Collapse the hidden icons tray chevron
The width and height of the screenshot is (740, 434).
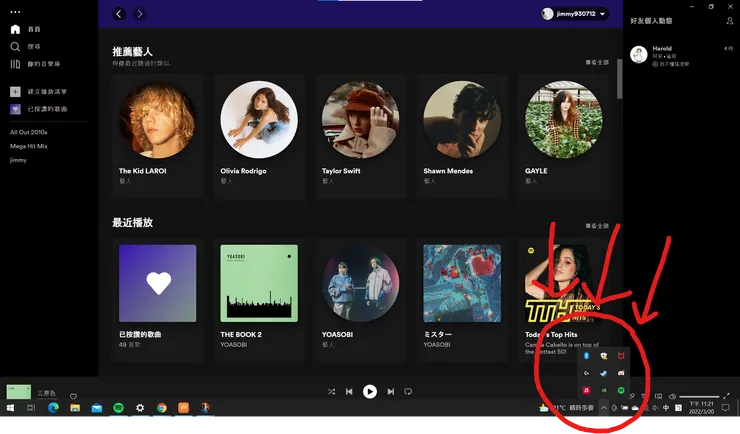point(604,408)
